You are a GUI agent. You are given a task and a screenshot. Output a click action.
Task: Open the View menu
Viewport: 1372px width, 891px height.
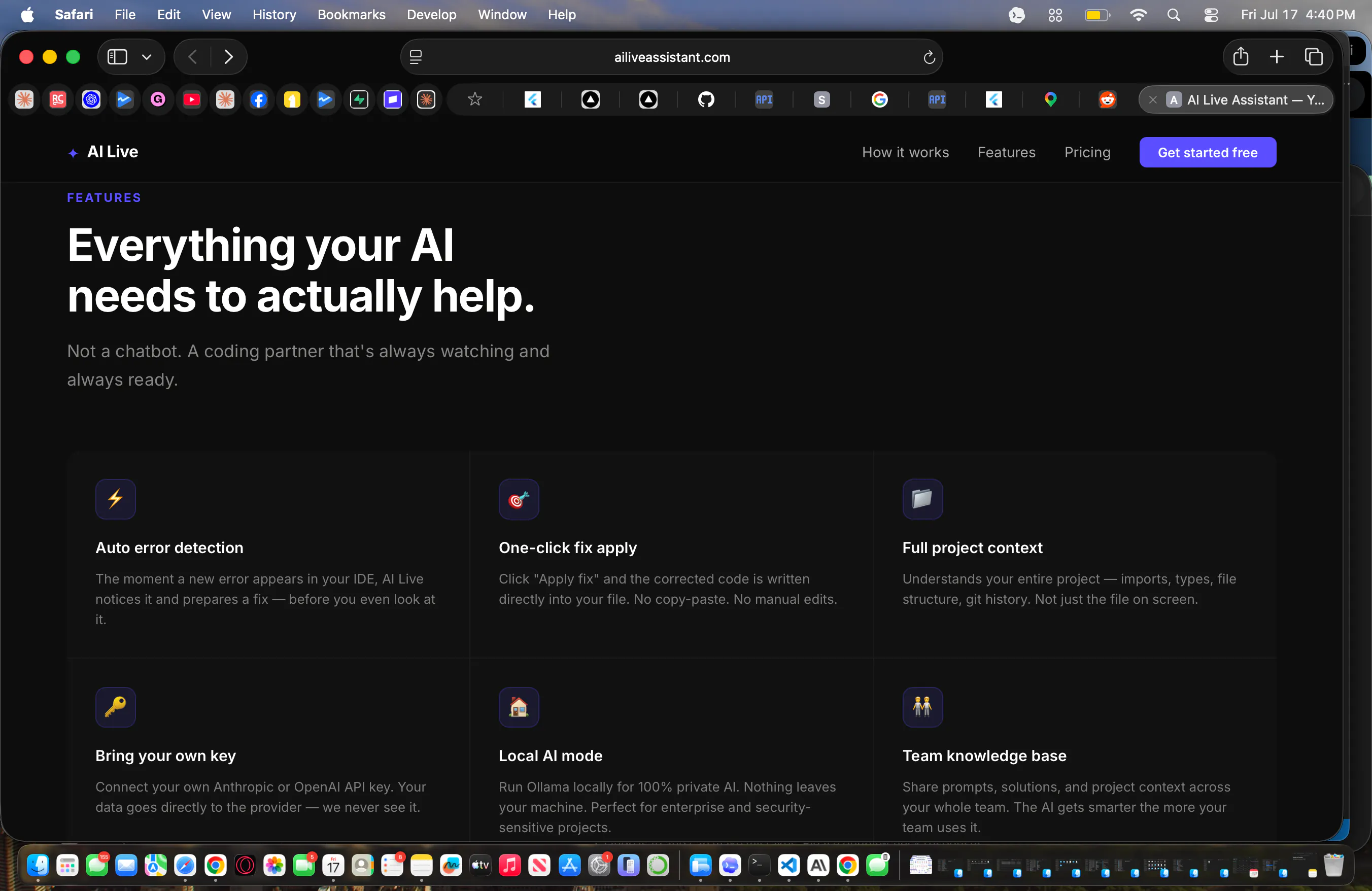coord(216,14)
